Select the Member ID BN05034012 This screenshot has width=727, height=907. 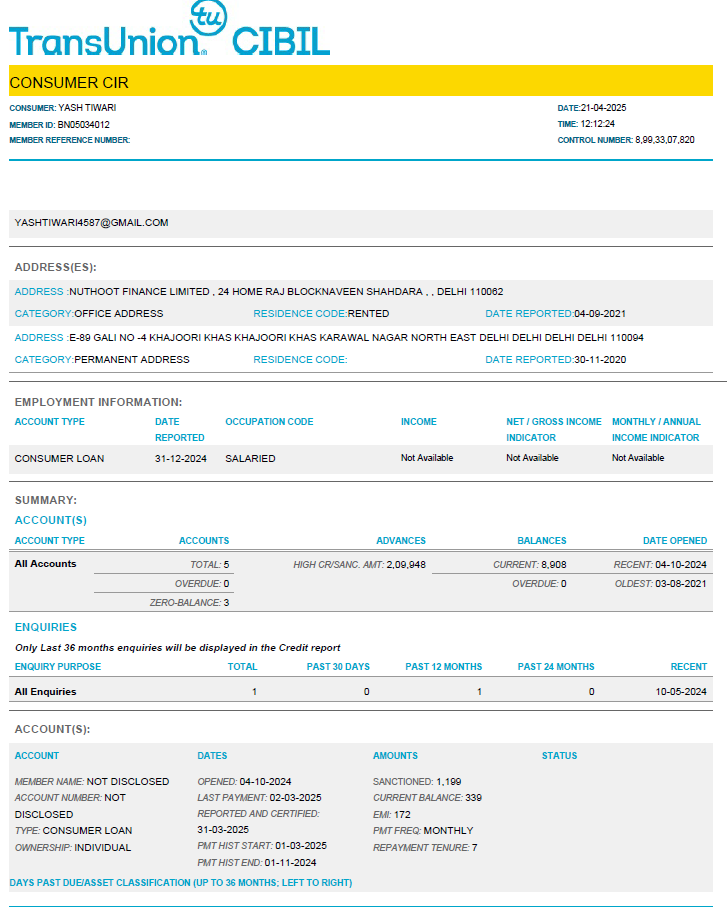[83, 125]
